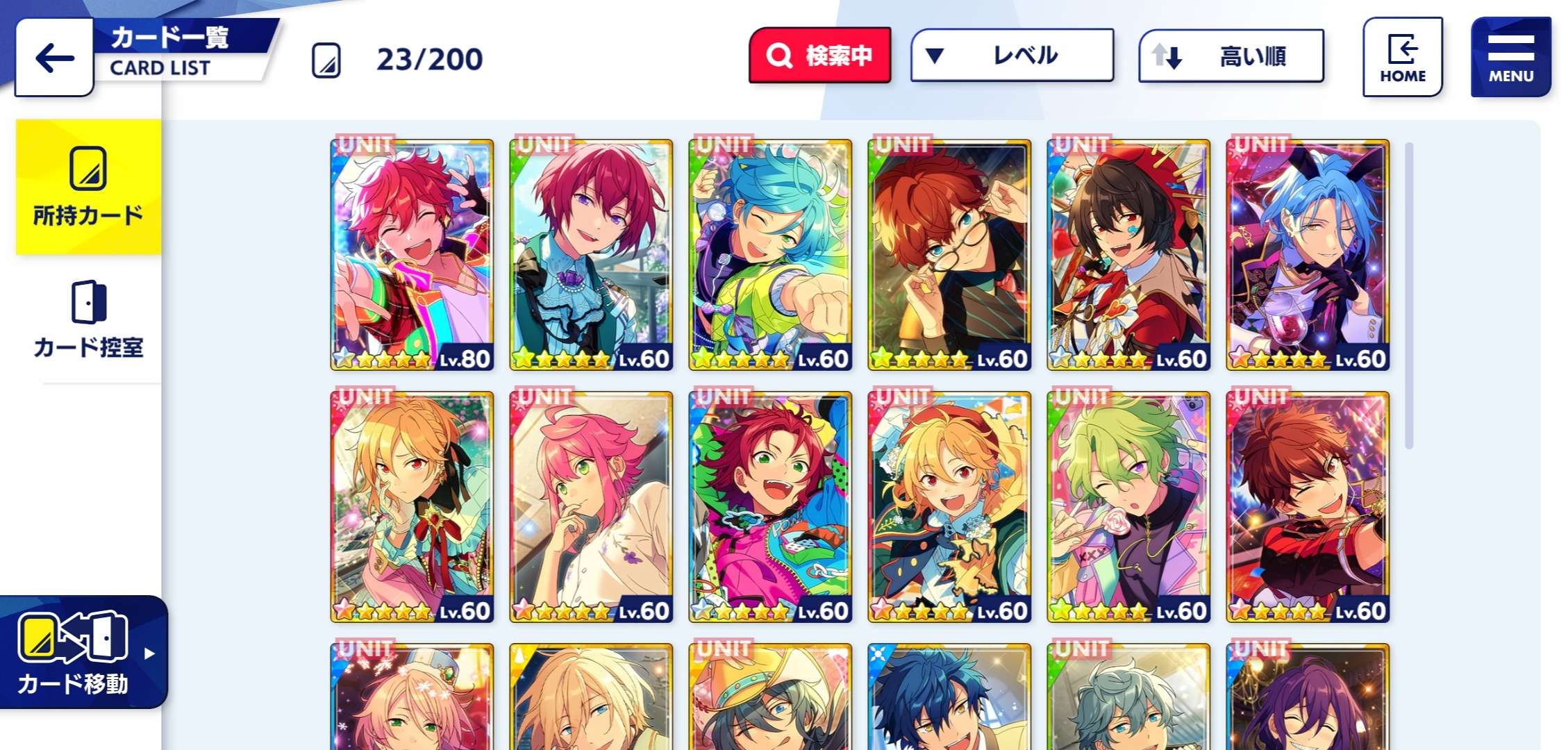The height and width of the screenshot is (750, 1568).
Task: Click the card count icon beside 23/200
Action: click(x=326, y=60)
